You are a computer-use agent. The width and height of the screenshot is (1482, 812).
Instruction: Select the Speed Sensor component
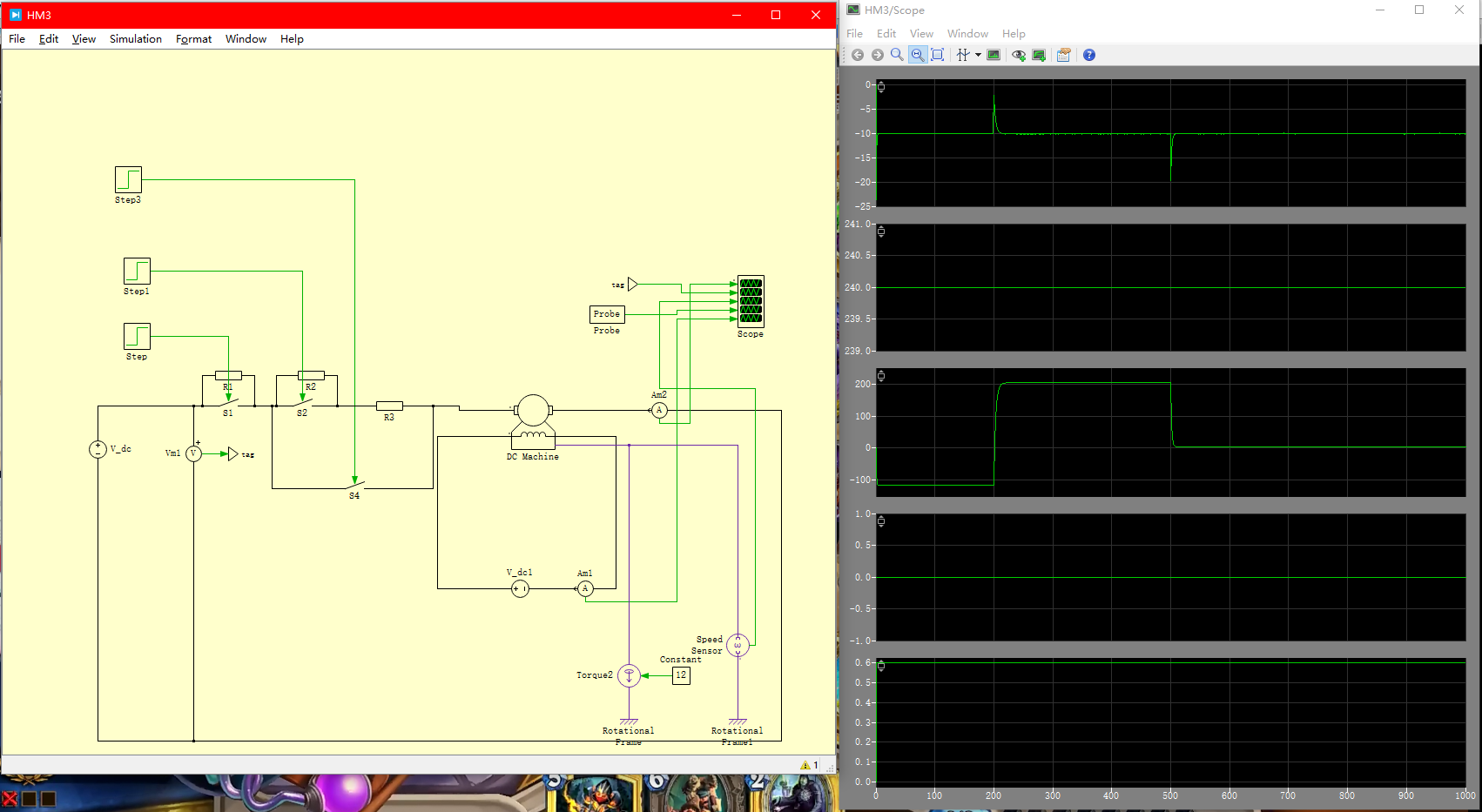[x=738, y=645]
